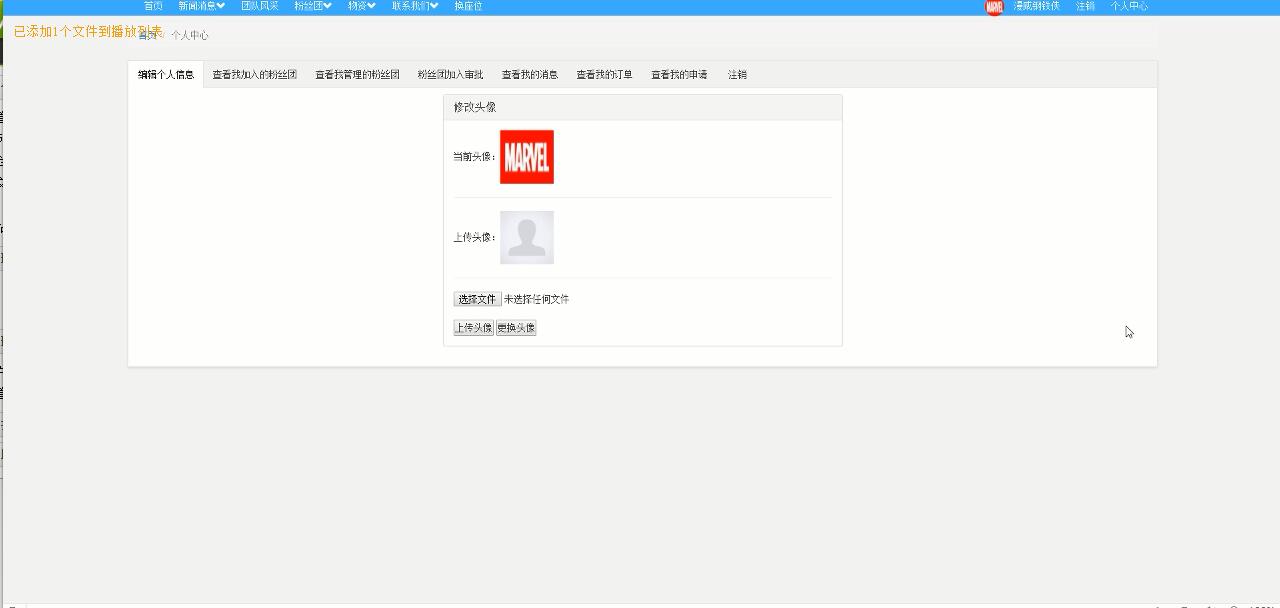Switch to 查看我加入的粉丝团 tab
The width and height of the screenshot is (1280, 608).
tap(254, 75)
